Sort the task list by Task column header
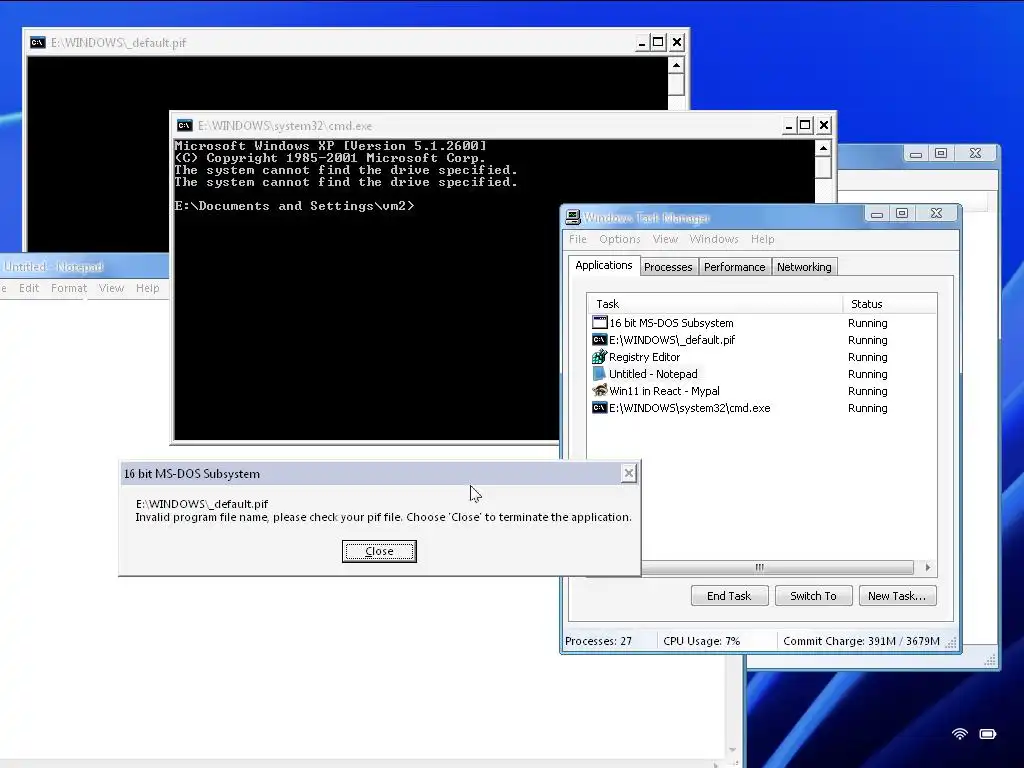Image resolution: width=1024 pixels, height=768 pixels. pyautogui.click(x=715, y=304)
